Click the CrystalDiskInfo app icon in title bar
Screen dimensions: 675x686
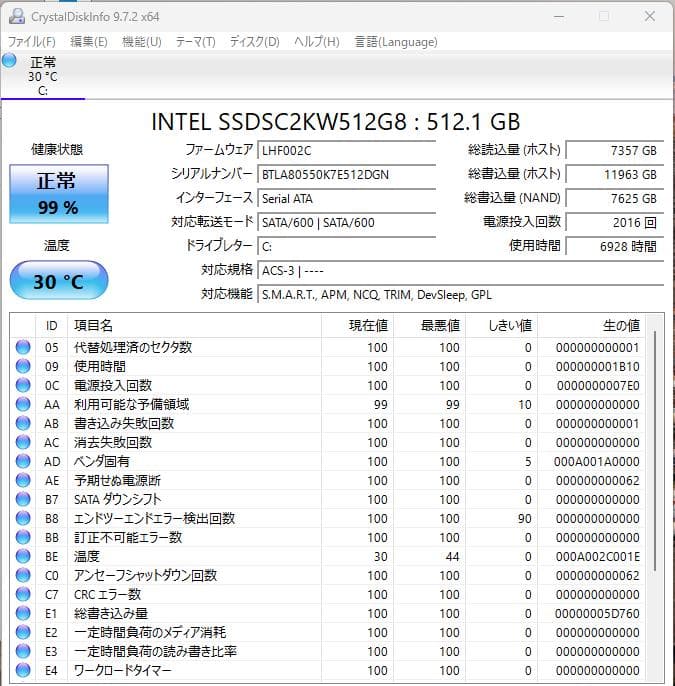click(17, 16)
